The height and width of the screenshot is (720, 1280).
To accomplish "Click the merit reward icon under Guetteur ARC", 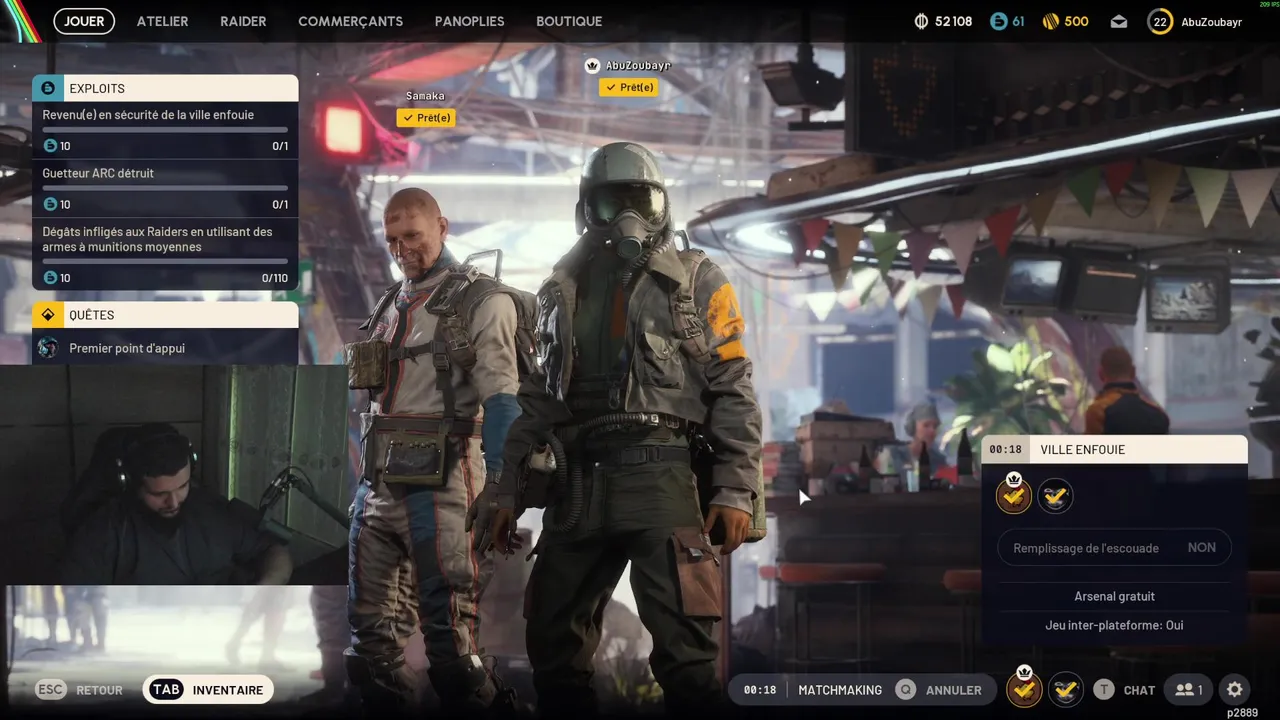I will (50, 204).
